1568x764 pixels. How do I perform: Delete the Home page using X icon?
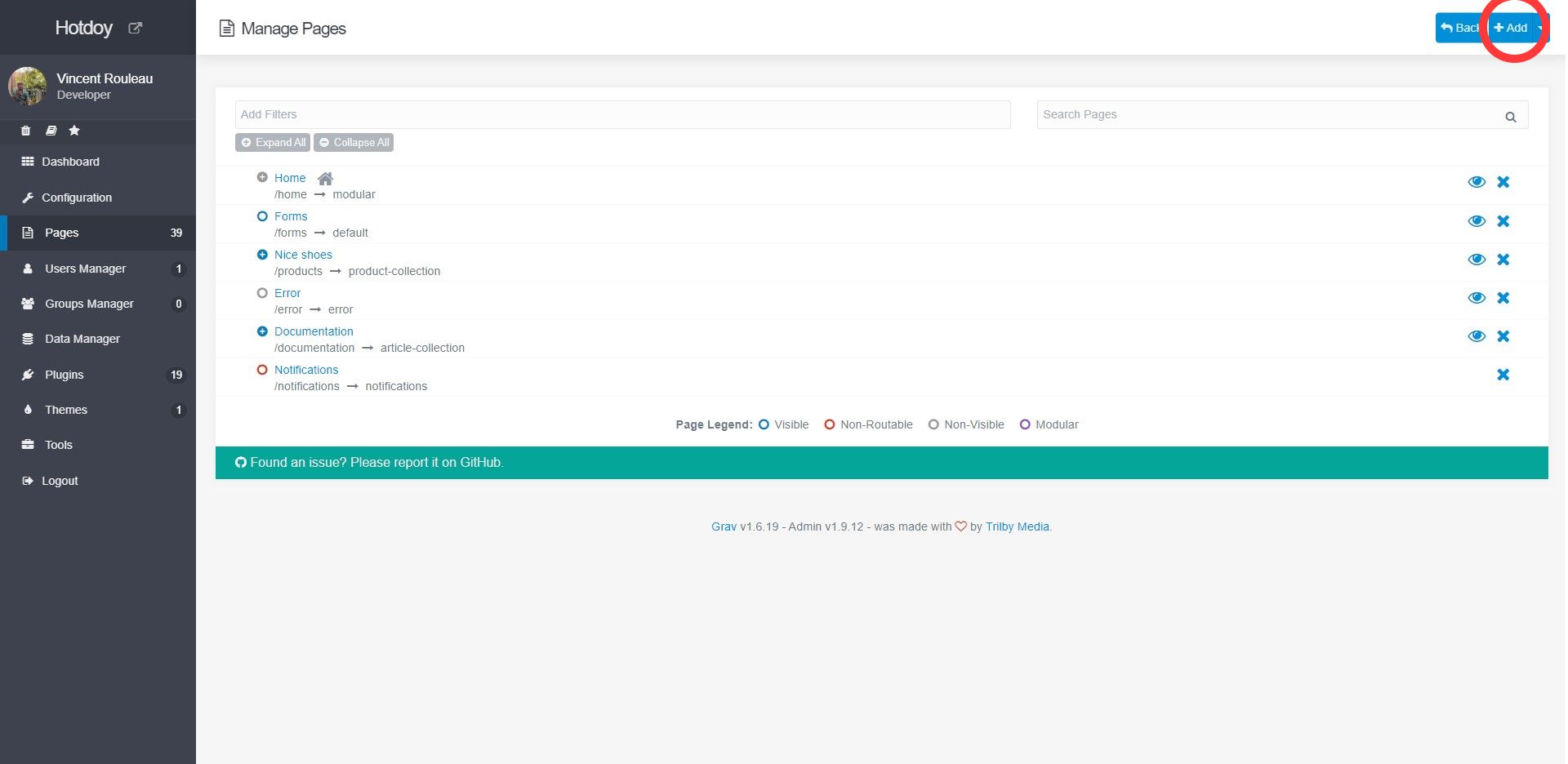(x=1503, y=182)
